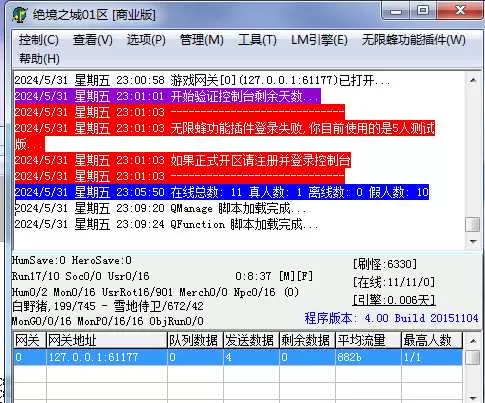Click the 最高人数 column header
This screenshot has height=403, width=485.
(432, 341)
